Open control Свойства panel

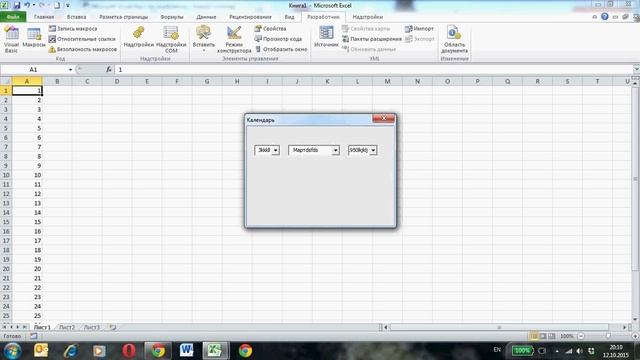270,29
